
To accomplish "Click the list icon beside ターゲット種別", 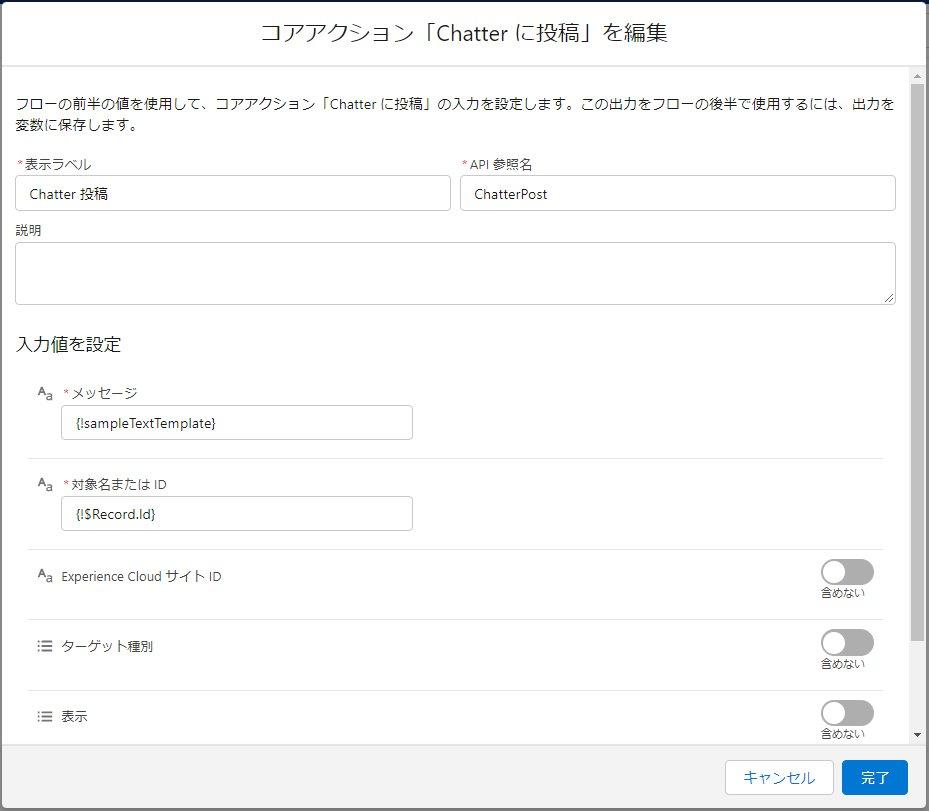I will (x=45, y=646).
